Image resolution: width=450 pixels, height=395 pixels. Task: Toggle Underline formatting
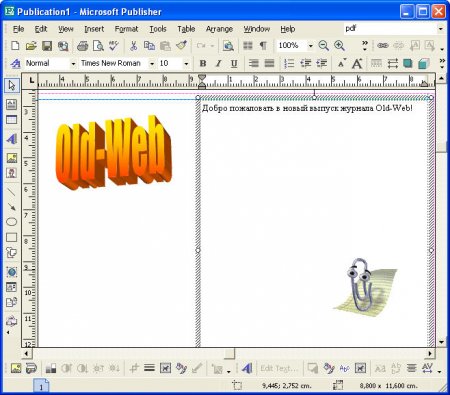(x=234, y=63)
